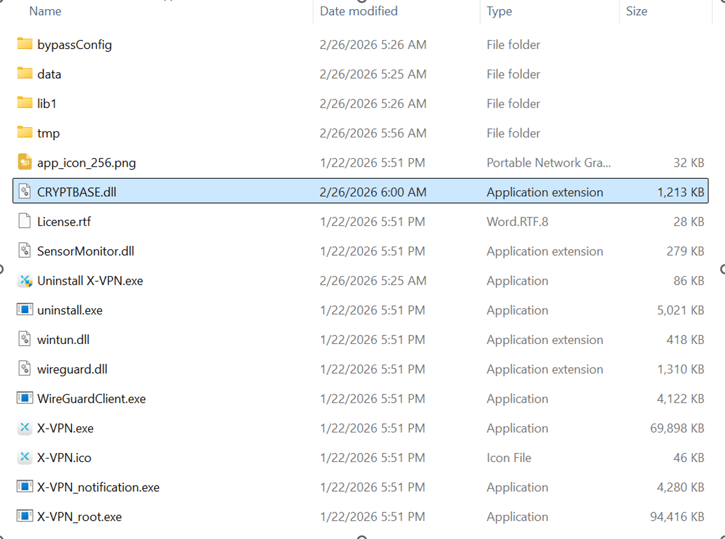Viewport: 725px width, 539px height.
Task: Select file name Uninstall X-VPN.exe
Action: coord(90,281)
